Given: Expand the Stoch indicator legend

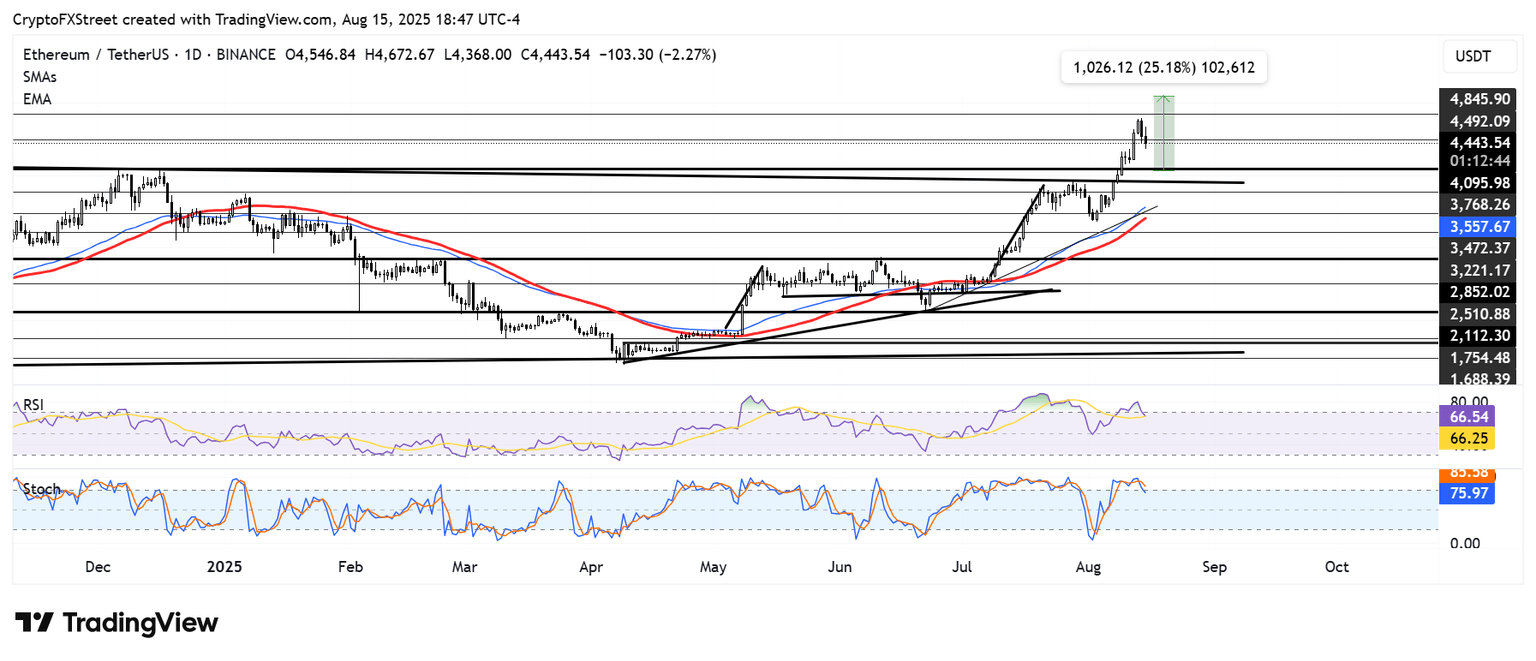Looking at the screenshot, I should [42, 490].
